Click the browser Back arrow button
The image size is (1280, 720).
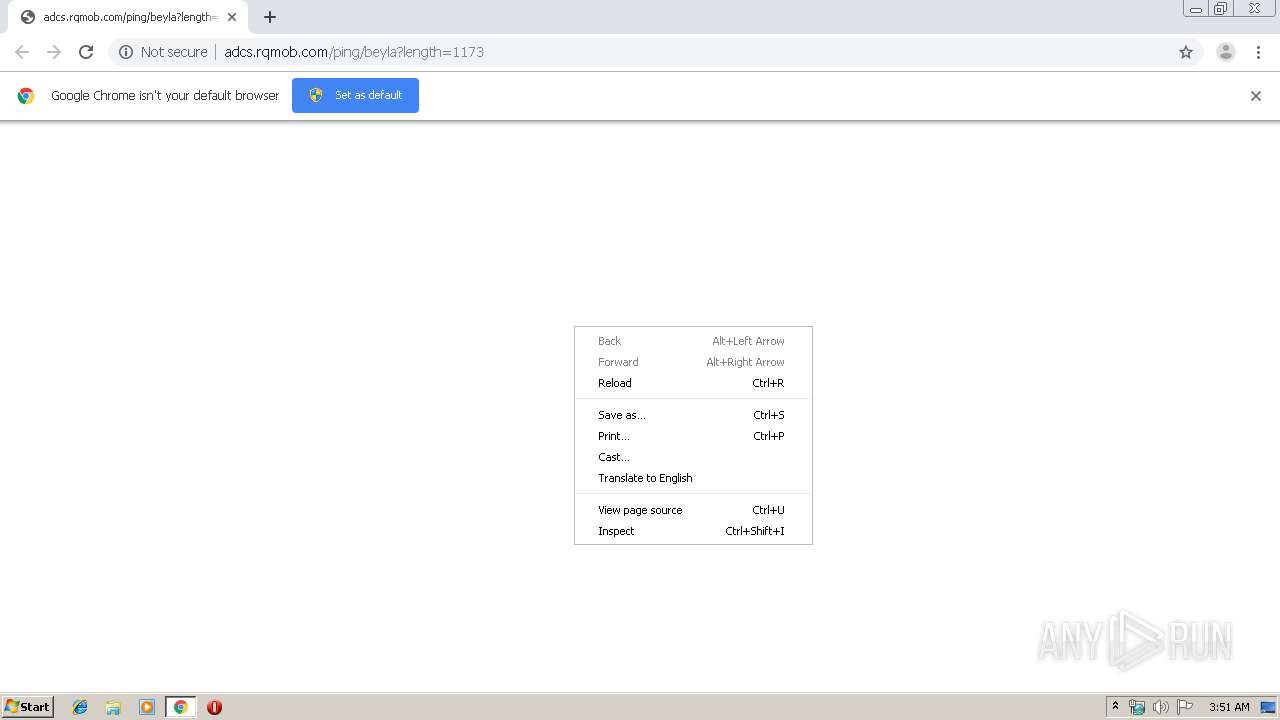click(x=22, y=52)
